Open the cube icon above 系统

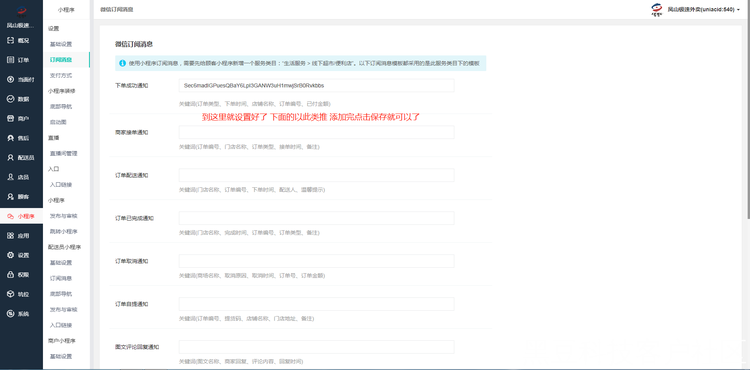click(11, 294)
